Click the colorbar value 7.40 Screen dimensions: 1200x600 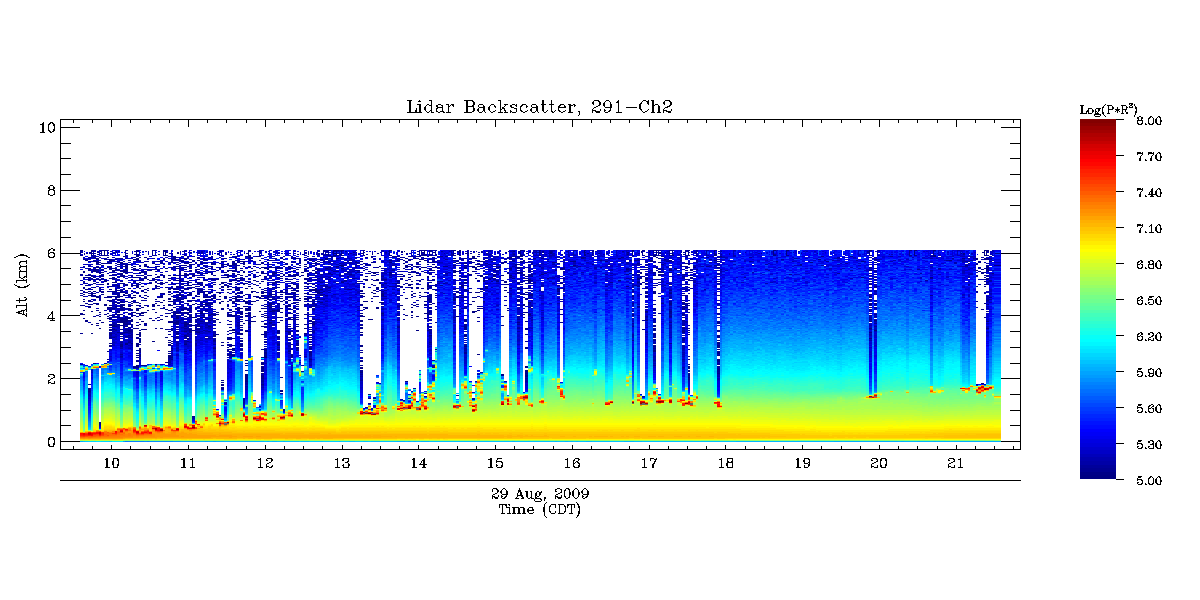click(x=1149, y=193)
